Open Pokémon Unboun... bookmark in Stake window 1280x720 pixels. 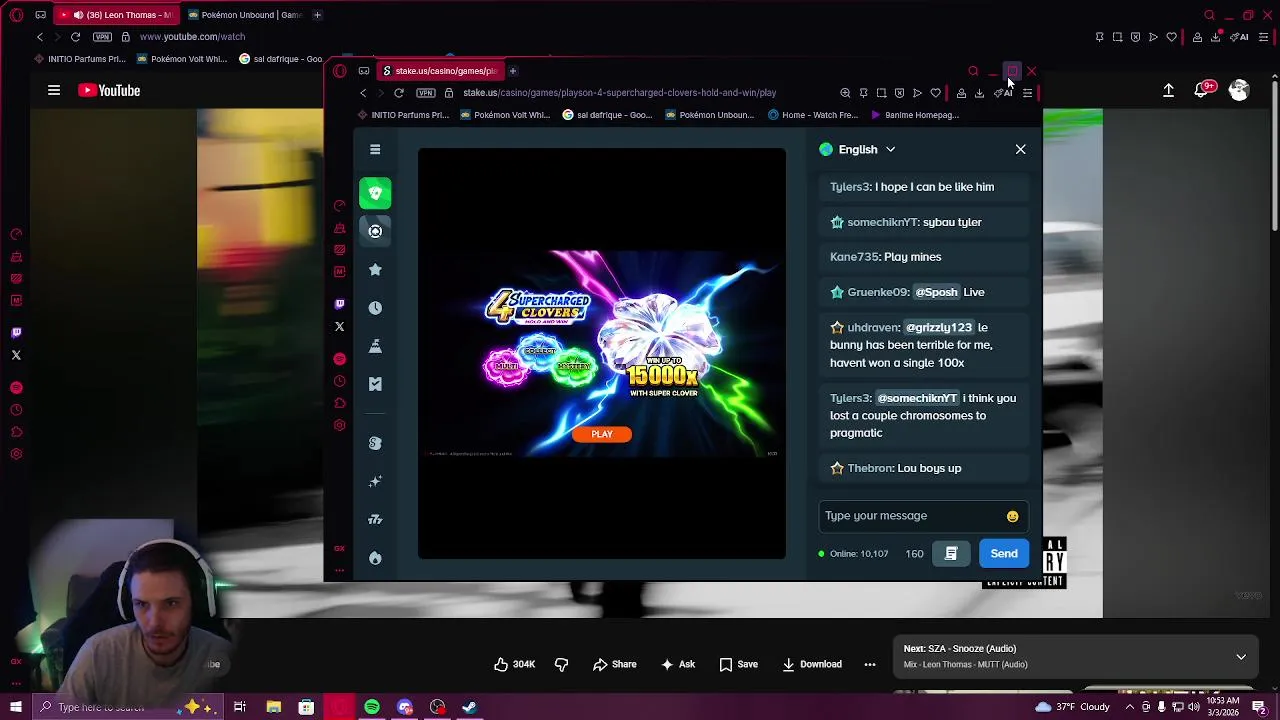point(708,115)
